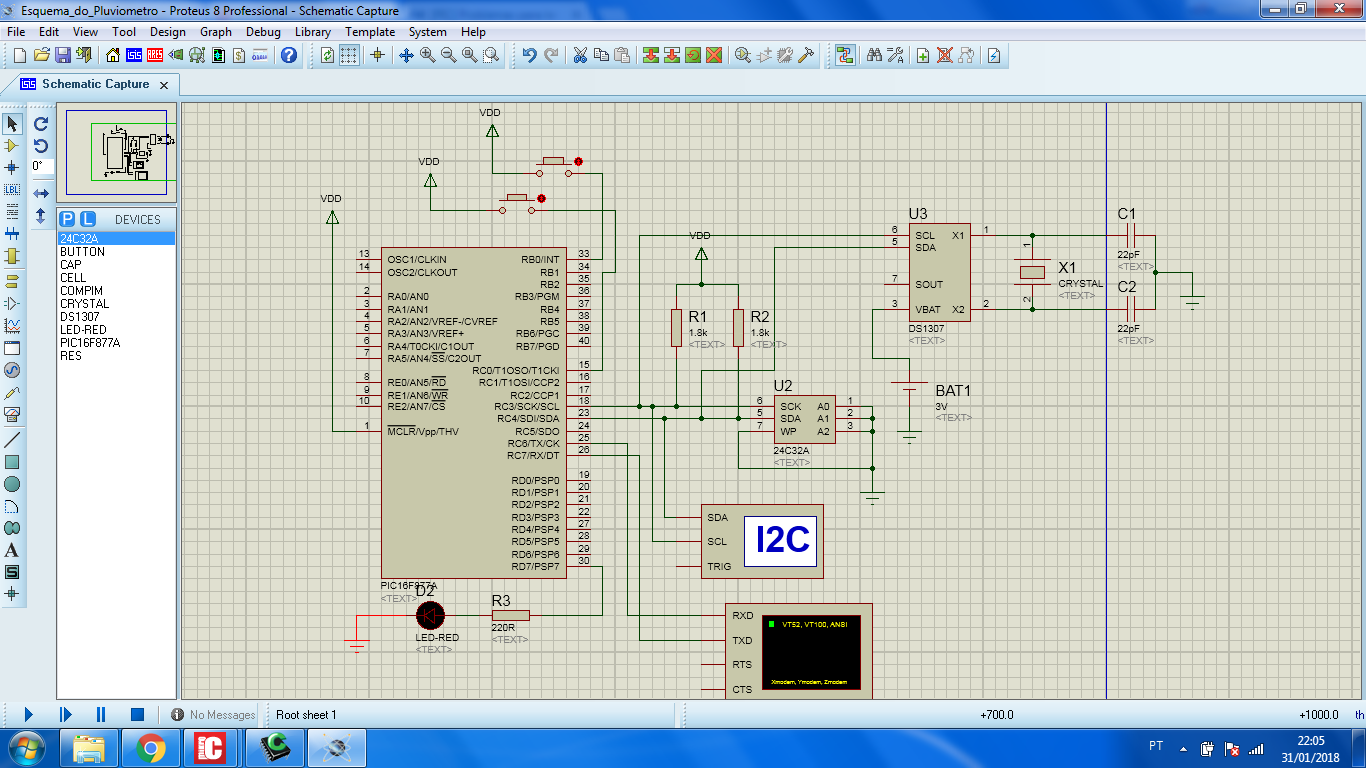1366x768 pixels.
Task: Click the No Messages status indicator
Action: [x=213, y=715]
